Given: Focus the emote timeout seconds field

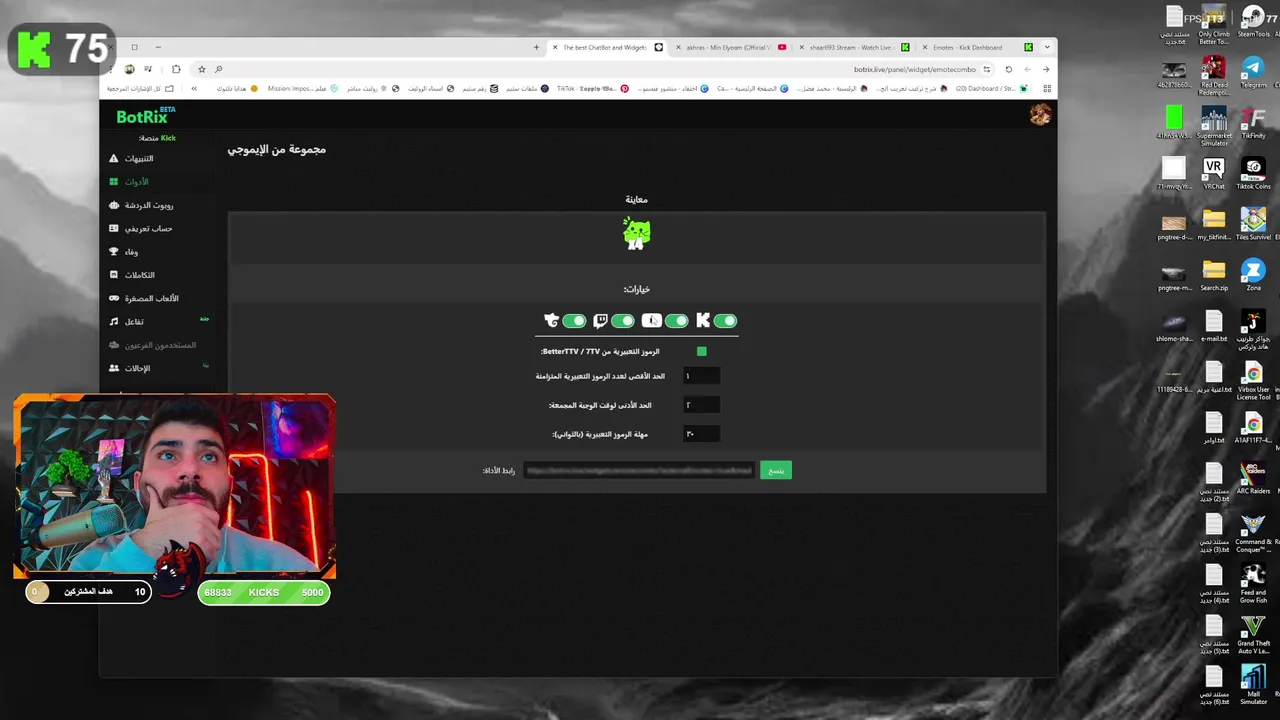Looking at the screenshot, I should (701, 434).
